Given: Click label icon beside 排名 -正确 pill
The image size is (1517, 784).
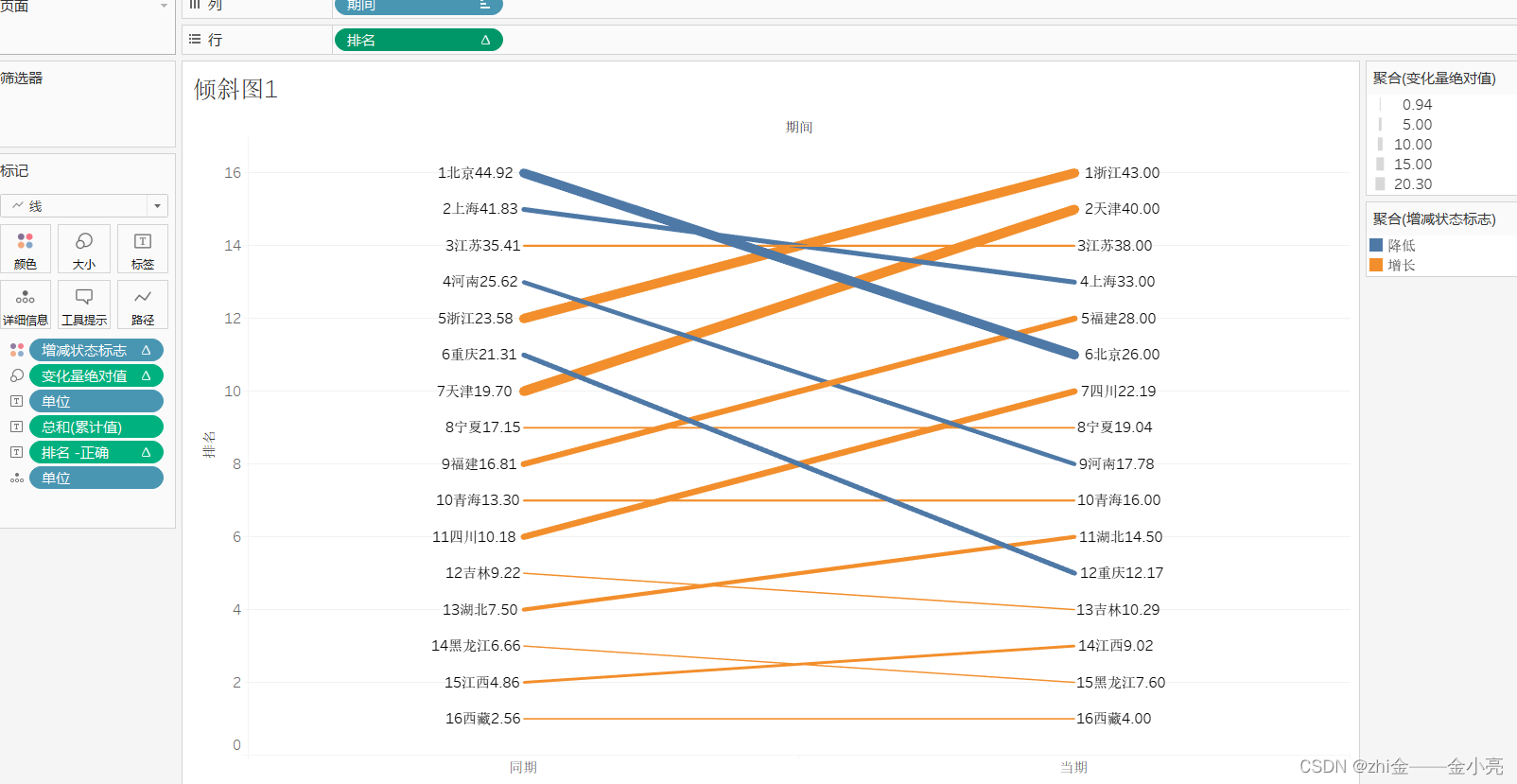Looking at the screenshot, I should [17, 452].
